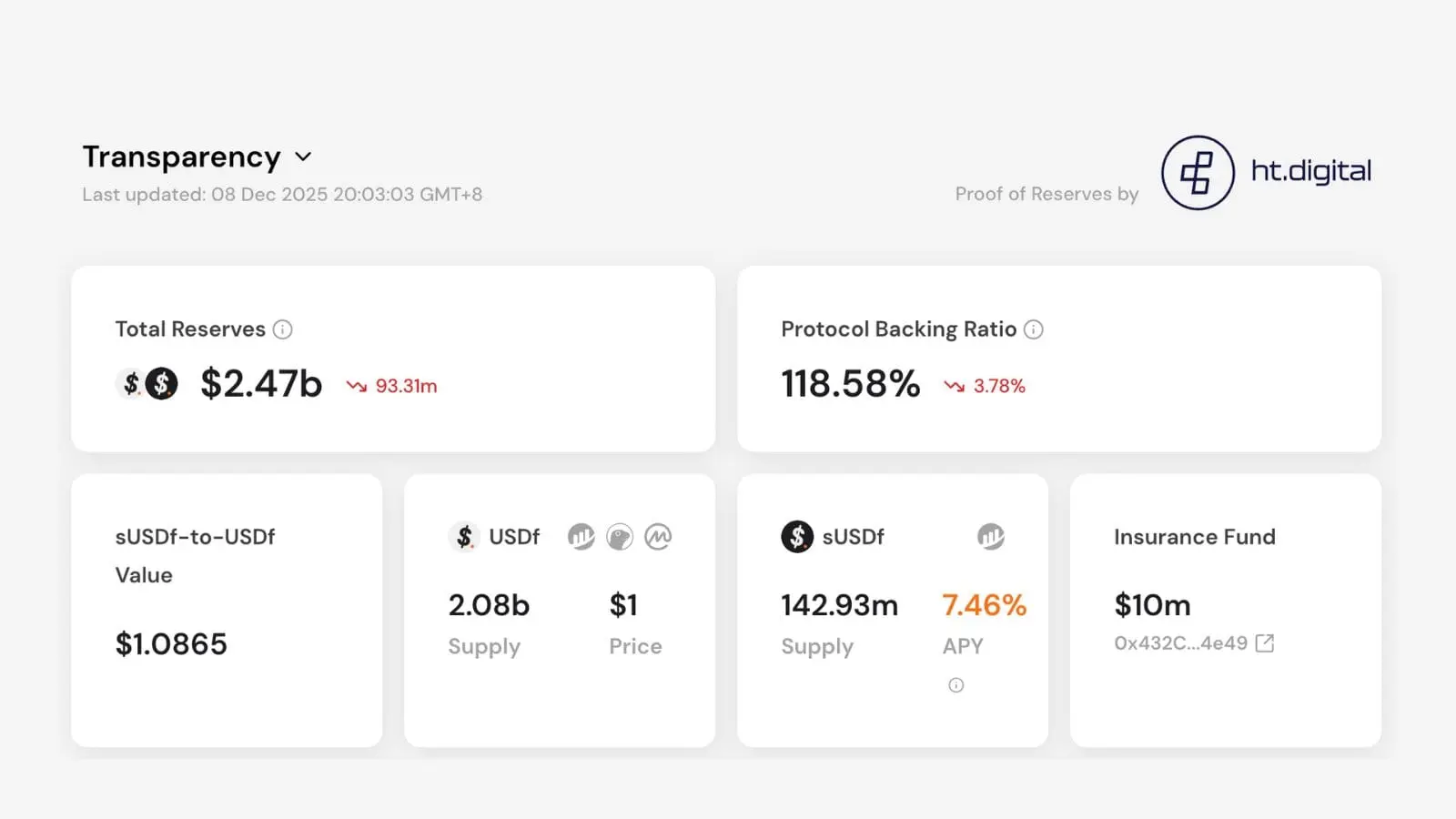Follow the ht.digital text link
The width and height of the screenshot is (1456, 819).
click(1310, 171)
